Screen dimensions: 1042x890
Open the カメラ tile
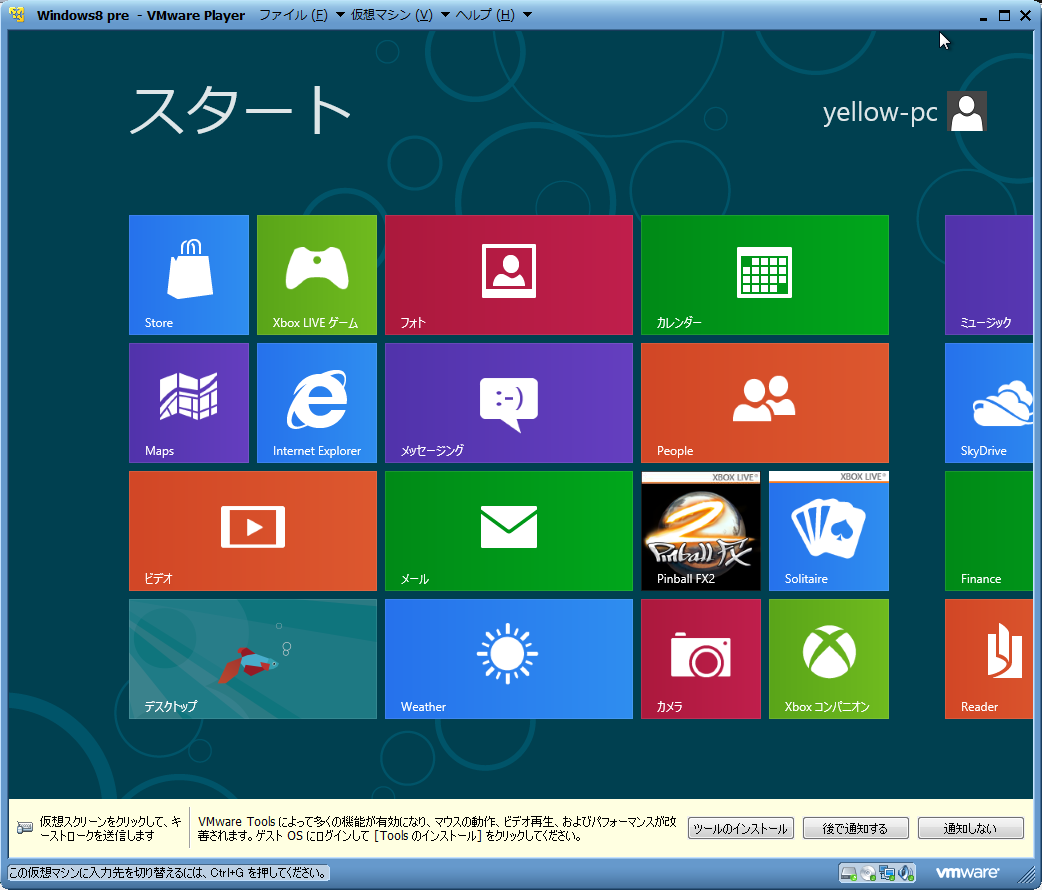[x=700, y=659]
